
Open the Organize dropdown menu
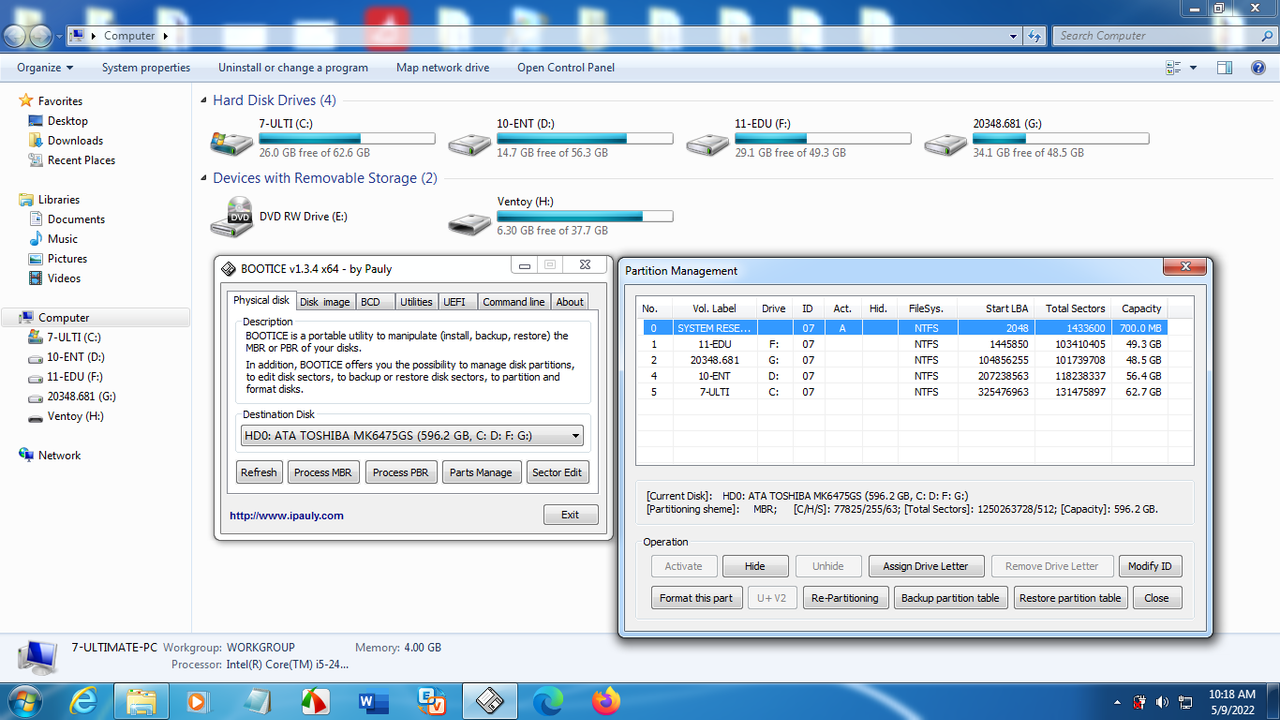click(x=45, y=68)
